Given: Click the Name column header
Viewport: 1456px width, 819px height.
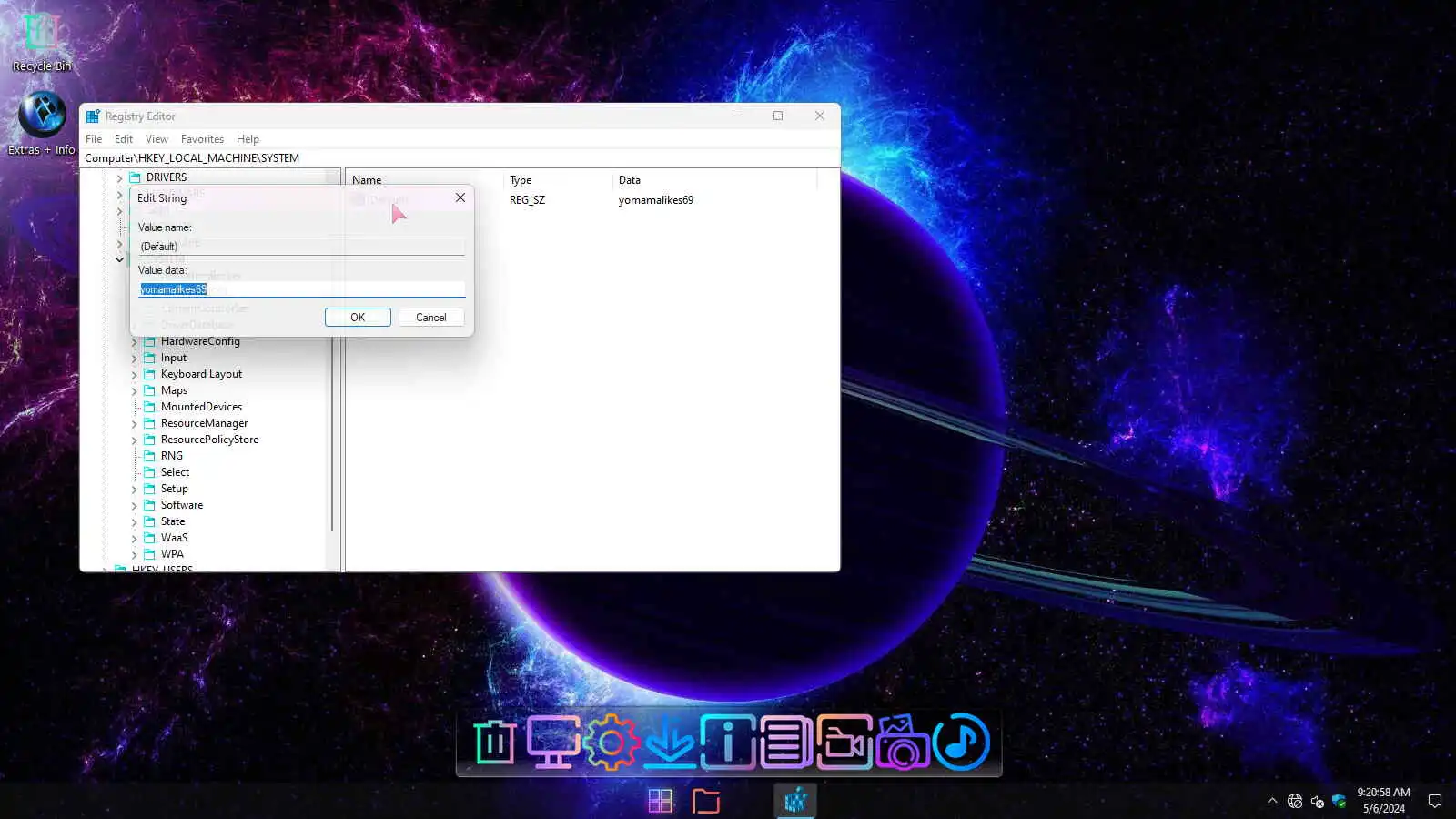Looking at the screenshot, I should pos(424,180).
